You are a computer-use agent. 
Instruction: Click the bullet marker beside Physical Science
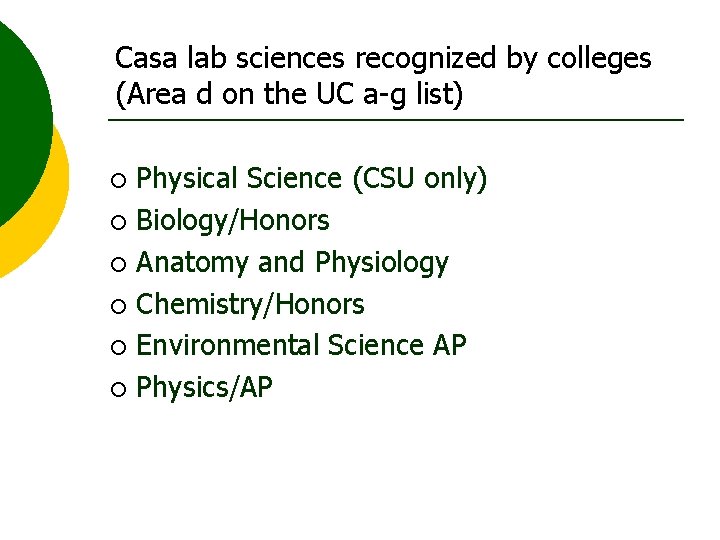click(x=119, y=181)
